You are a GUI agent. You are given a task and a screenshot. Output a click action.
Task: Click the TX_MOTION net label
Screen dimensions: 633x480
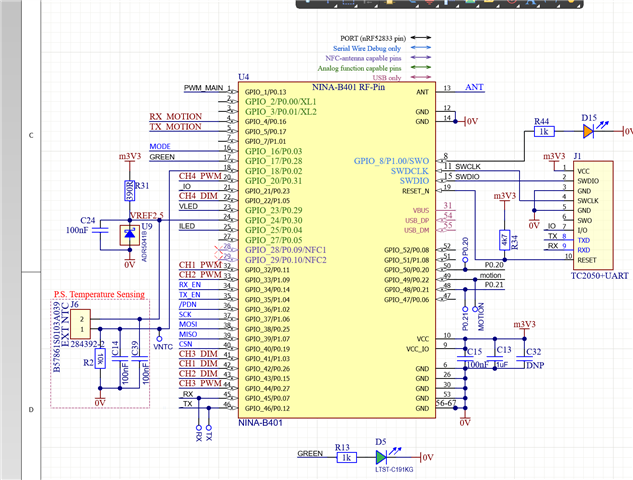176,127
